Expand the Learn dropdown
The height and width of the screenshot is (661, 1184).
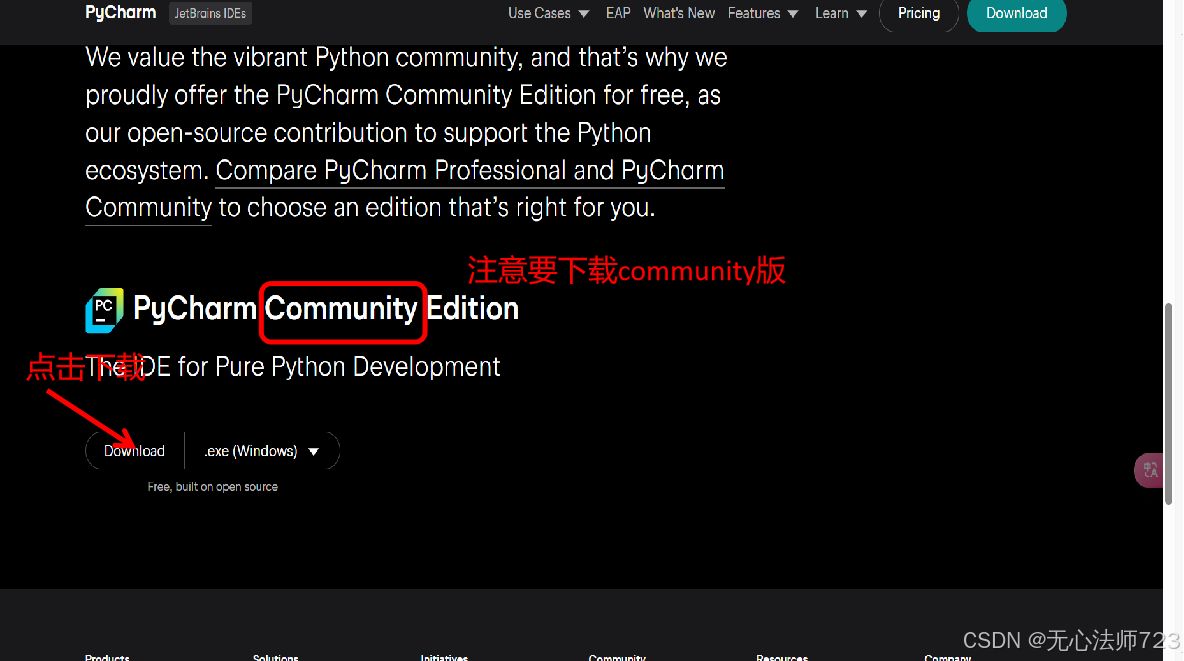840,14
